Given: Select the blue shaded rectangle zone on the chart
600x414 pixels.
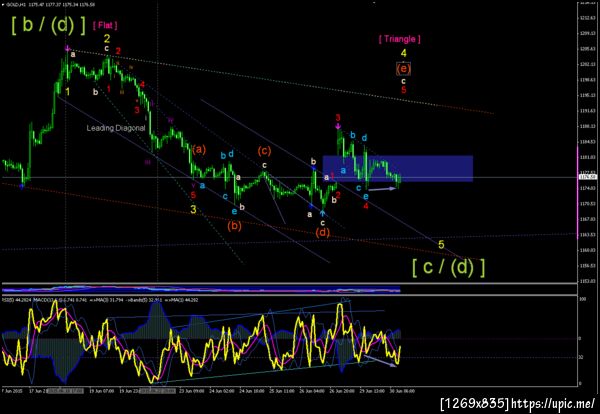Looking at the screenshot, I should click(x=398, y=168).
